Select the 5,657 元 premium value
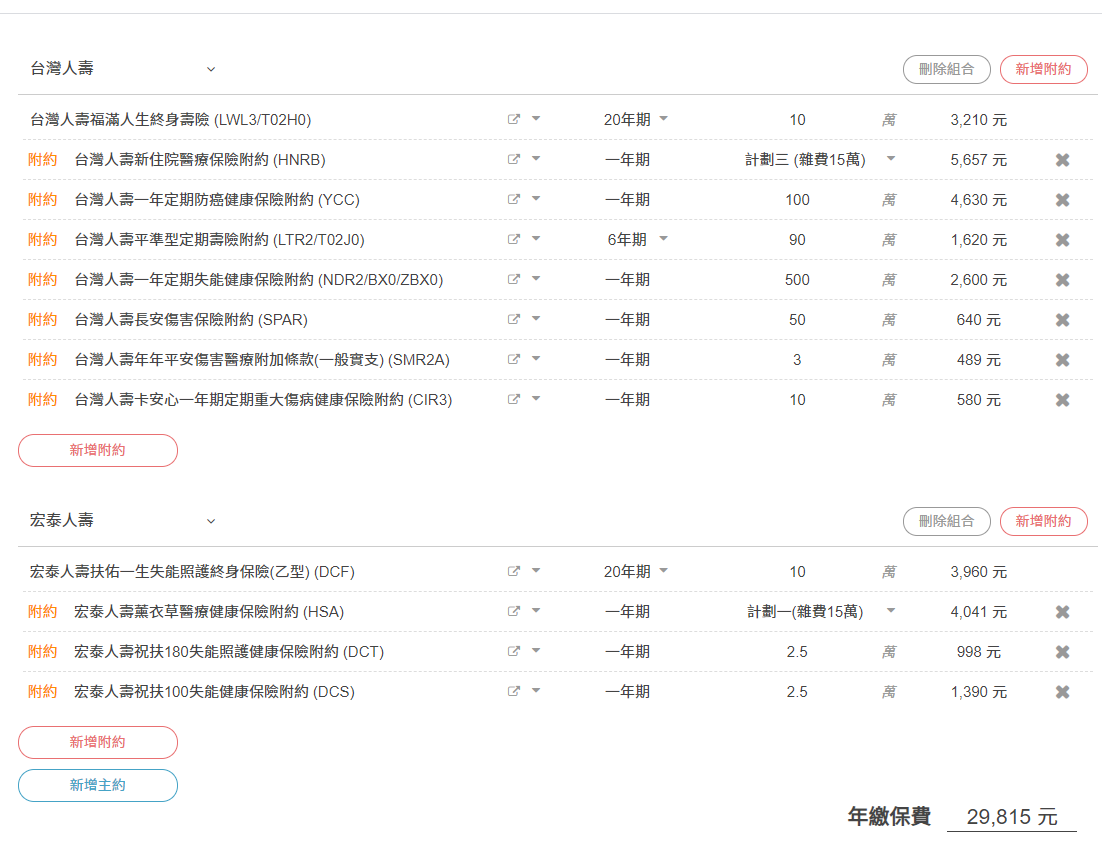This screenshot has height=842, width=1102. pyautogui.click(x=978, y=160)
